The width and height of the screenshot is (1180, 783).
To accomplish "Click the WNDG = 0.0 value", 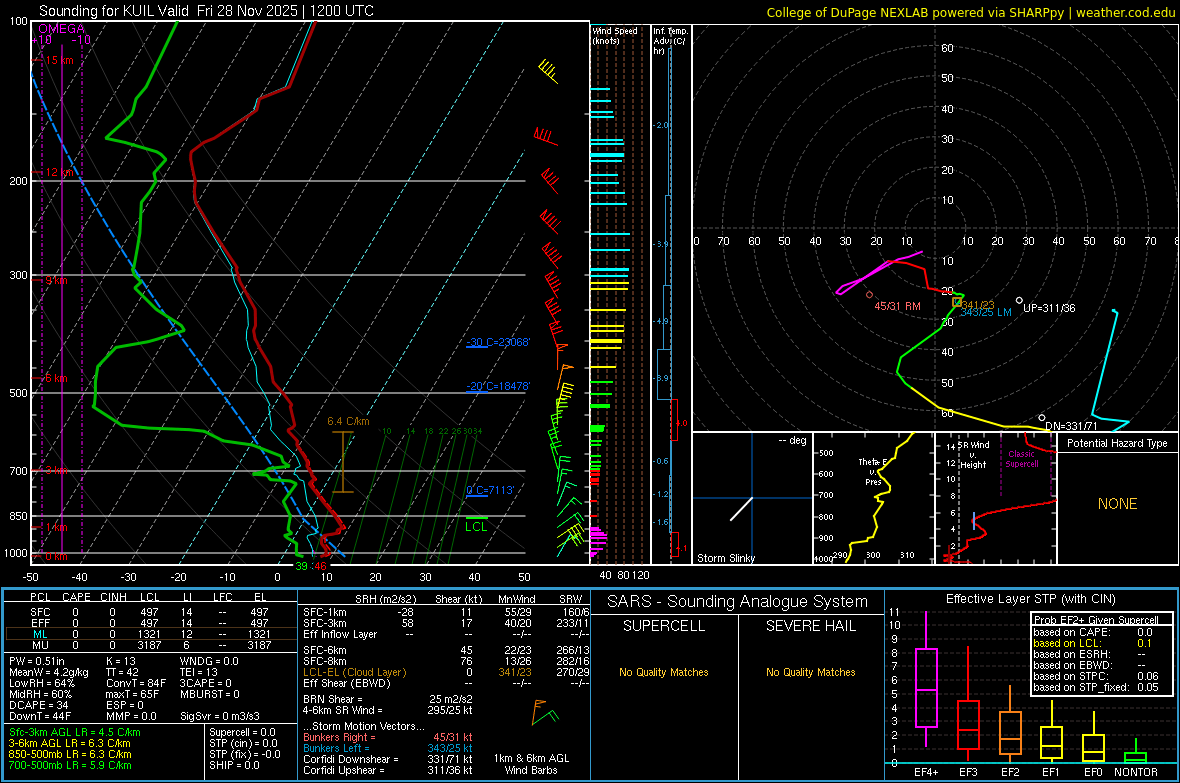I will pos(208,661).
